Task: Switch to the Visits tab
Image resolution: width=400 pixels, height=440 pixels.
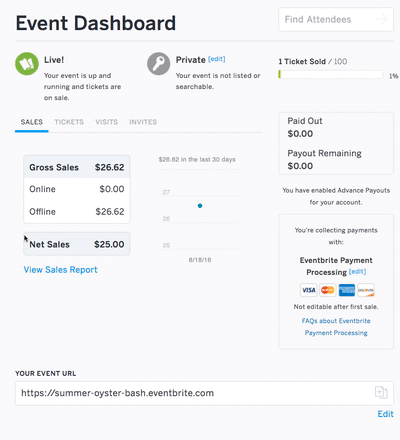Action: click(x=106, y=122)
